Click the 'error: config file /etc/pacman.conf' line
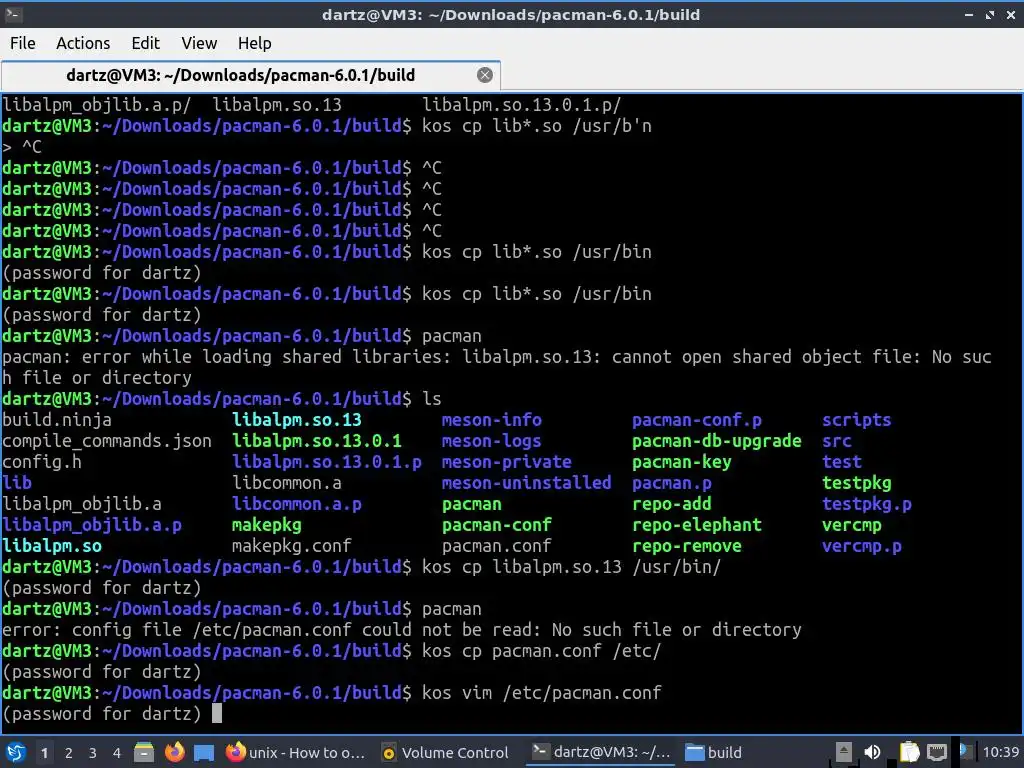Viewport: 1024px width, 768px height. tap(402, 630)
